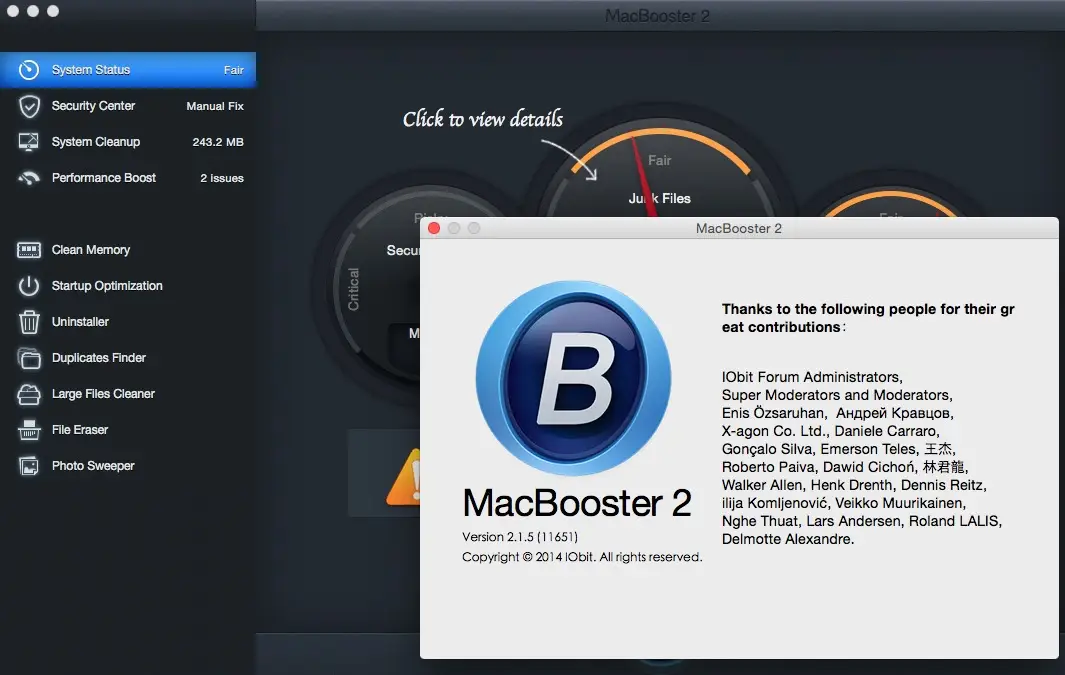The height and width of the screenshot is (675, 1065).
Task: Click the 'Manual Fix' status text
Action: tap(215, 106)
